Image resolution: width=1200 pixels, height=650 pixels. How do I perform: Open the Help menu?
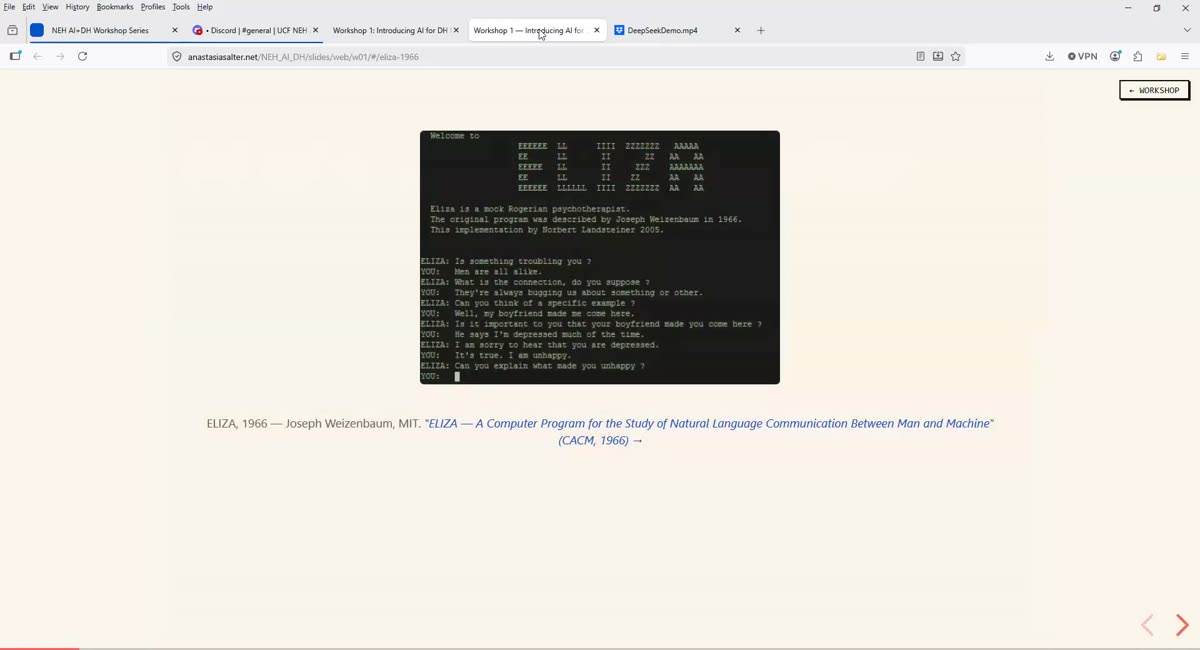pyautogui.click(x=205, y=7)
